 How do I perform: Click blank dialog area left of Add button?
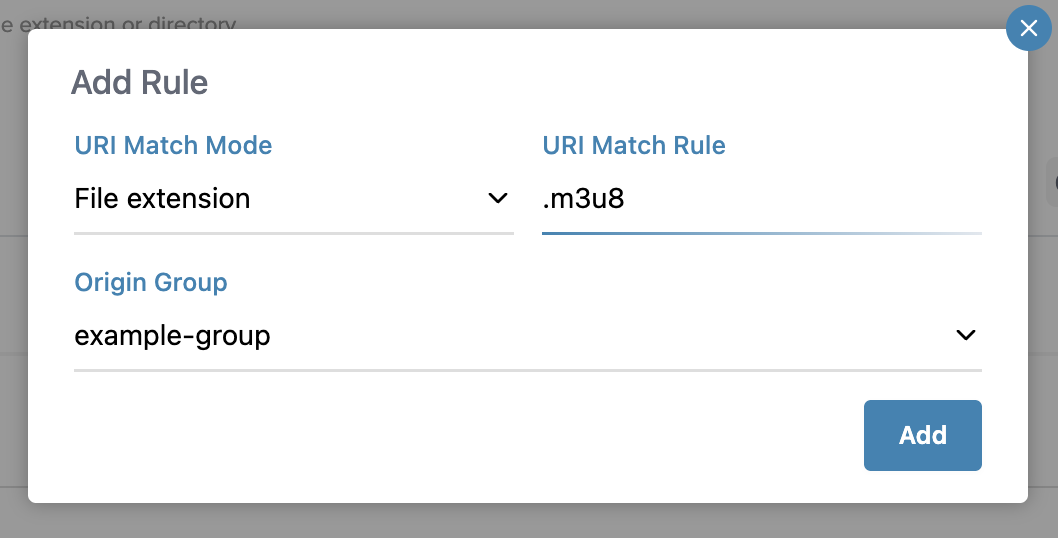(x=450, y=436)
